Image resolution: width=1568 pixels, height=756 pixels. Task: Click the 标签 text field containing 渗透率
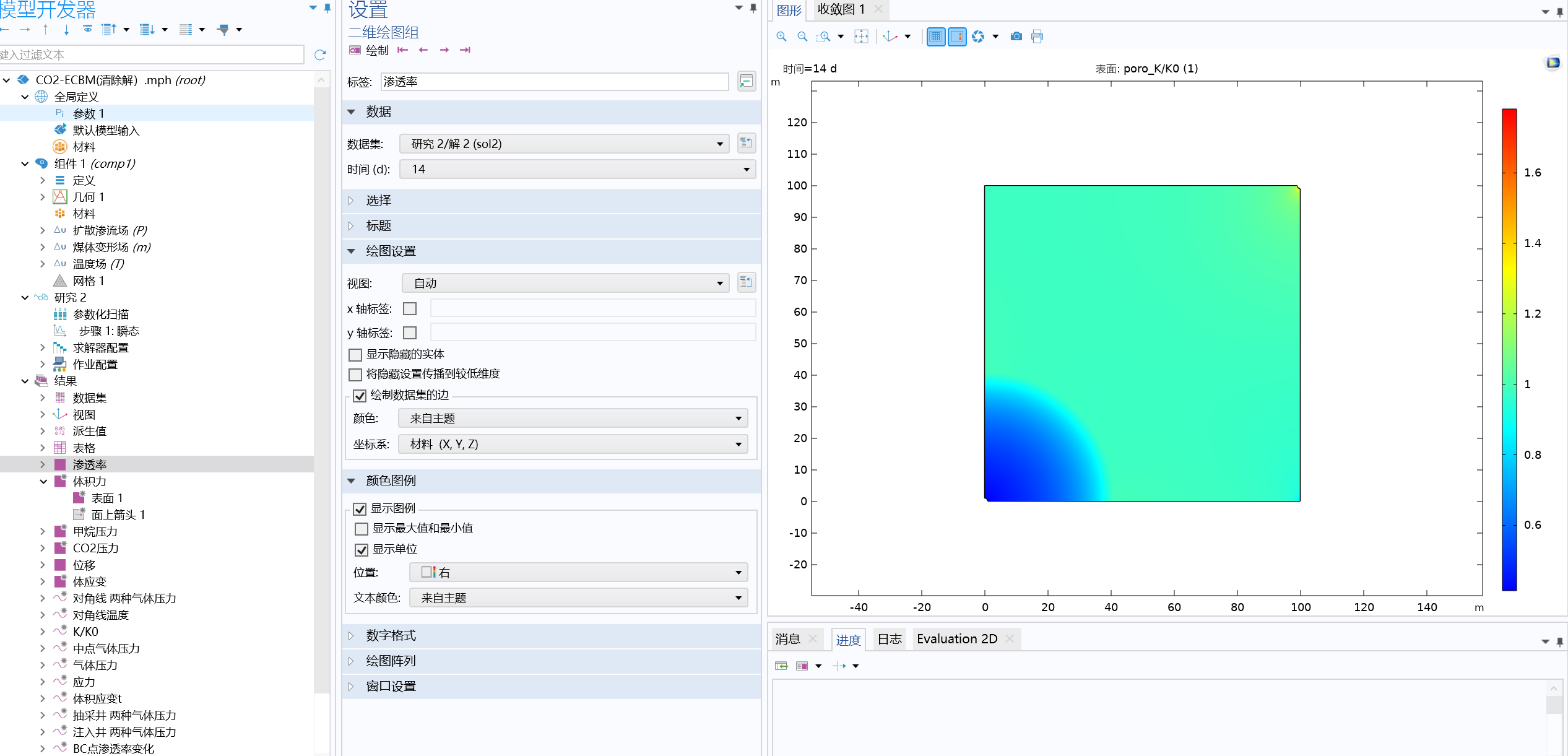point(554,82)
